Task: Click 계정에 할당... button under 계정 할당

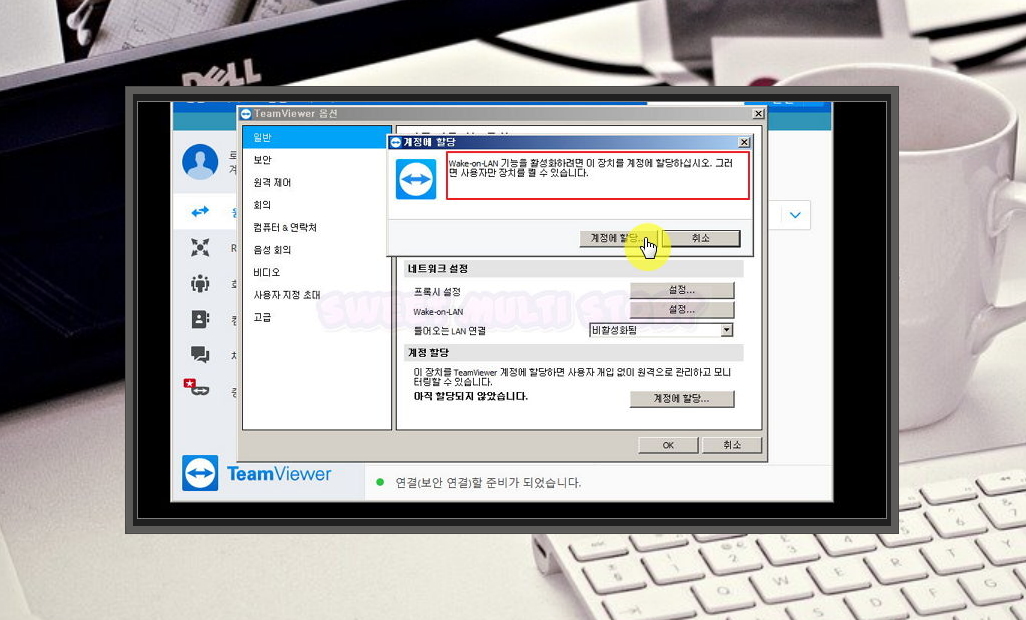Action: coord(682,398)
